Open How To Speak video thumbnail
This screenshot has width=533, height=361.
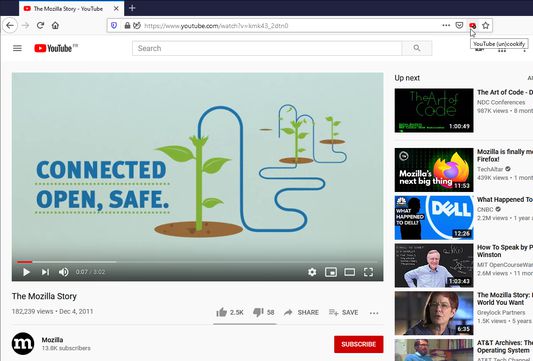(x=434, y=265)
